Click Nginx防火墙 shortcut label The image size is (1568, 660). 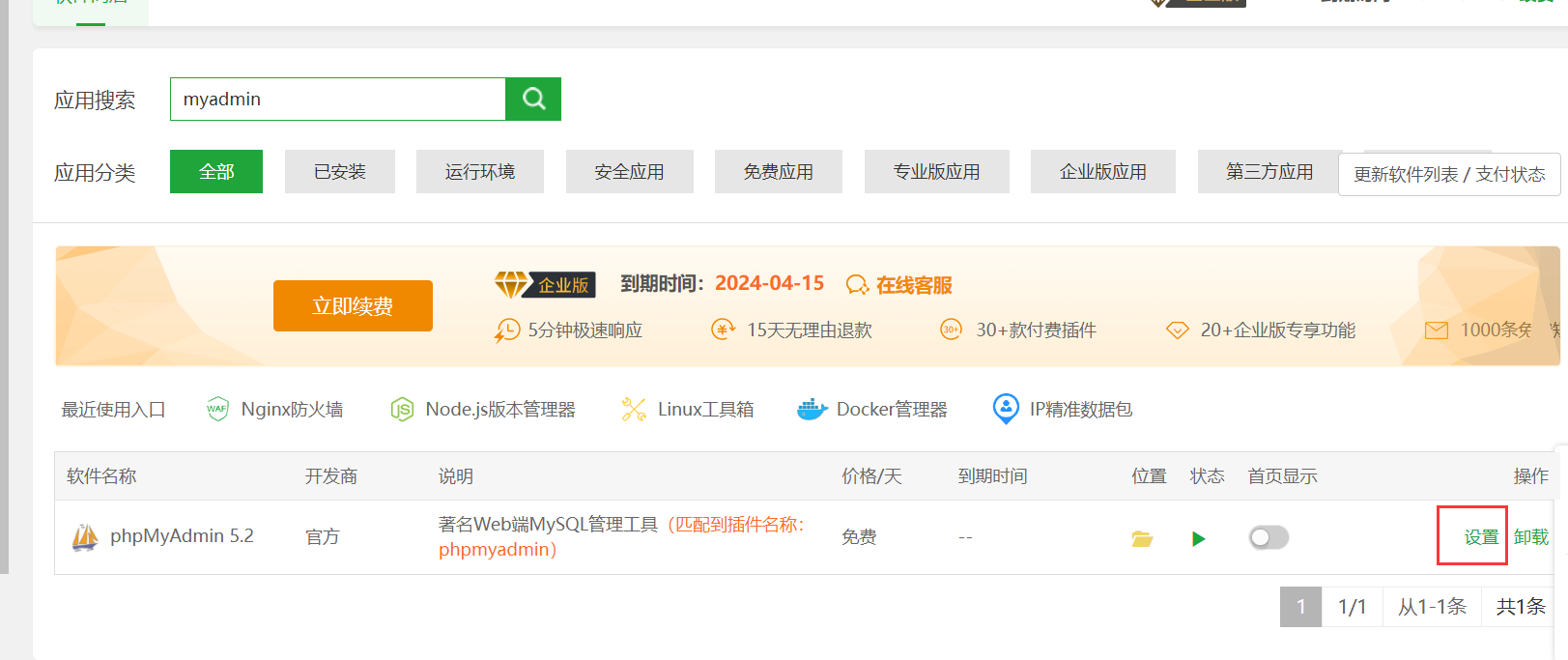292,410
